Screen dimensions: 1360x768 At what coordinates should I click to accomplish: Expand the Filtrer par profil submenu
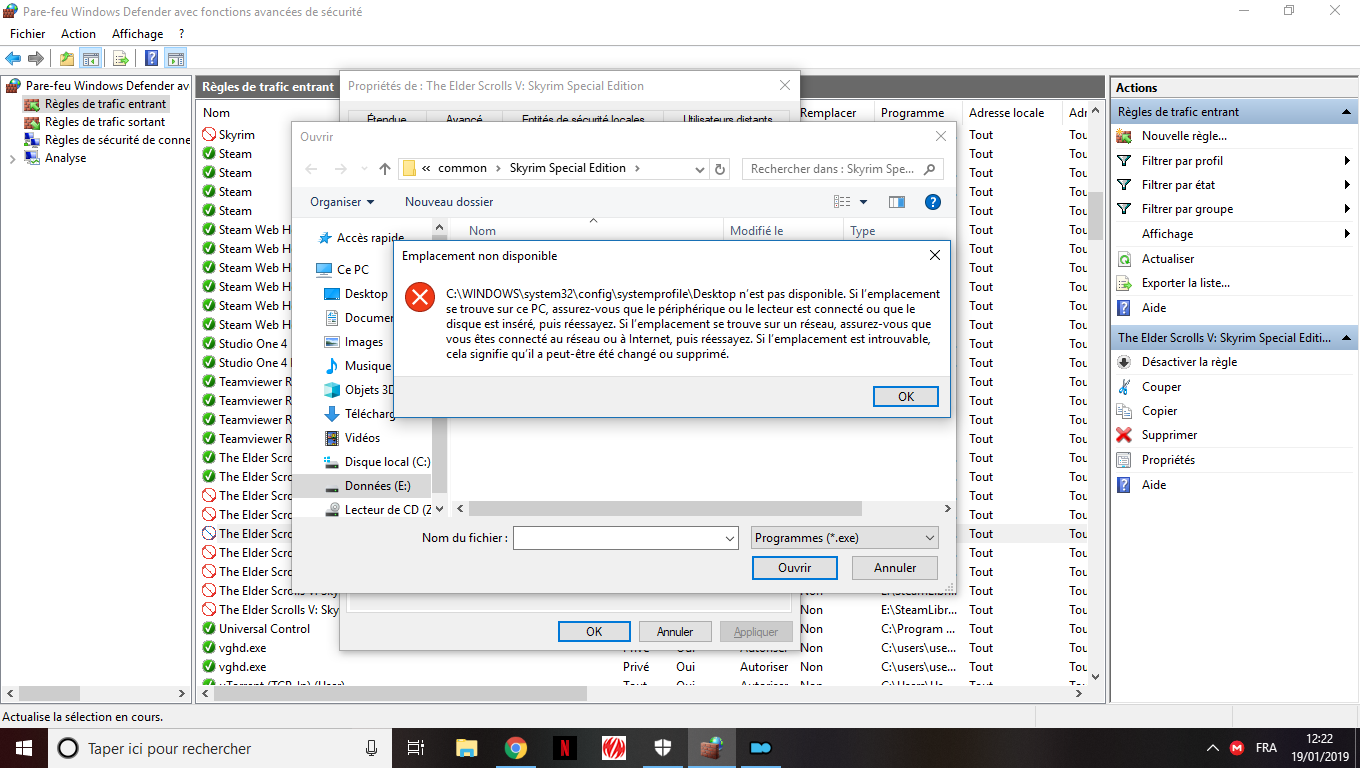pos(1346,161)
